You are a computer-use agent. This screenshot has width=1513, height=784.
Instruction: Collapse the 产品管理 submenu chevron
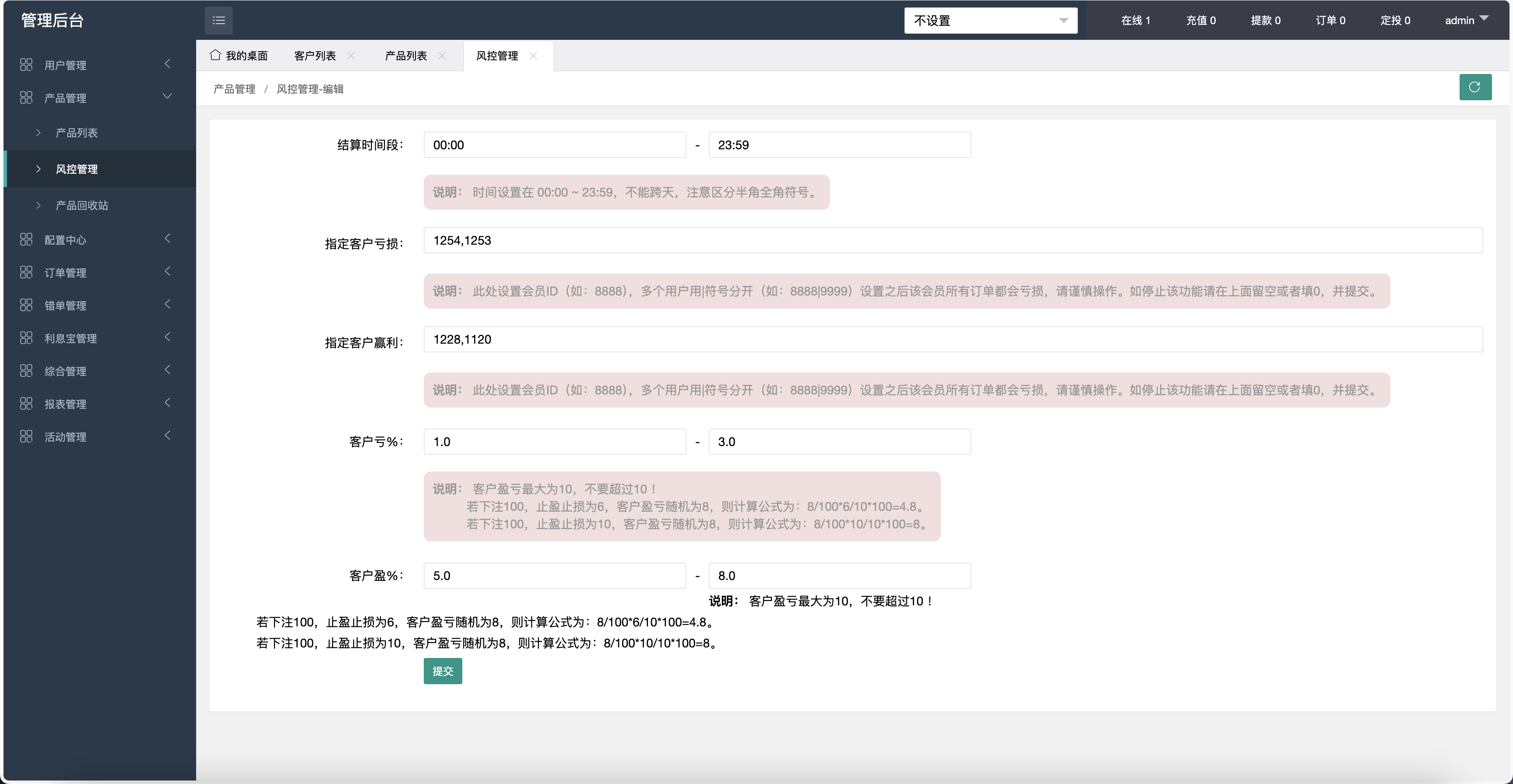click(167, 96)
